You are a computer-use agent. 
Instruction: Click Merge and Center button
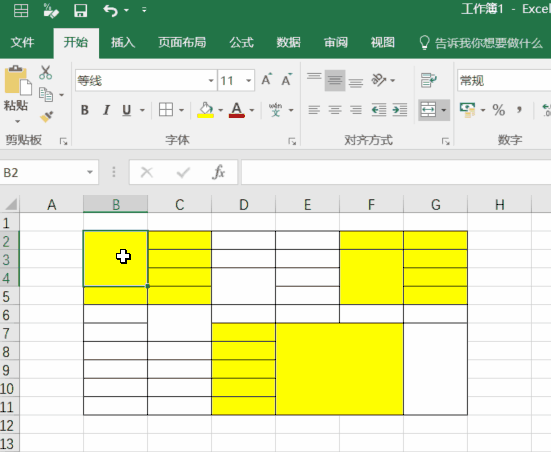pyautogui.click(x=428, y=110)
